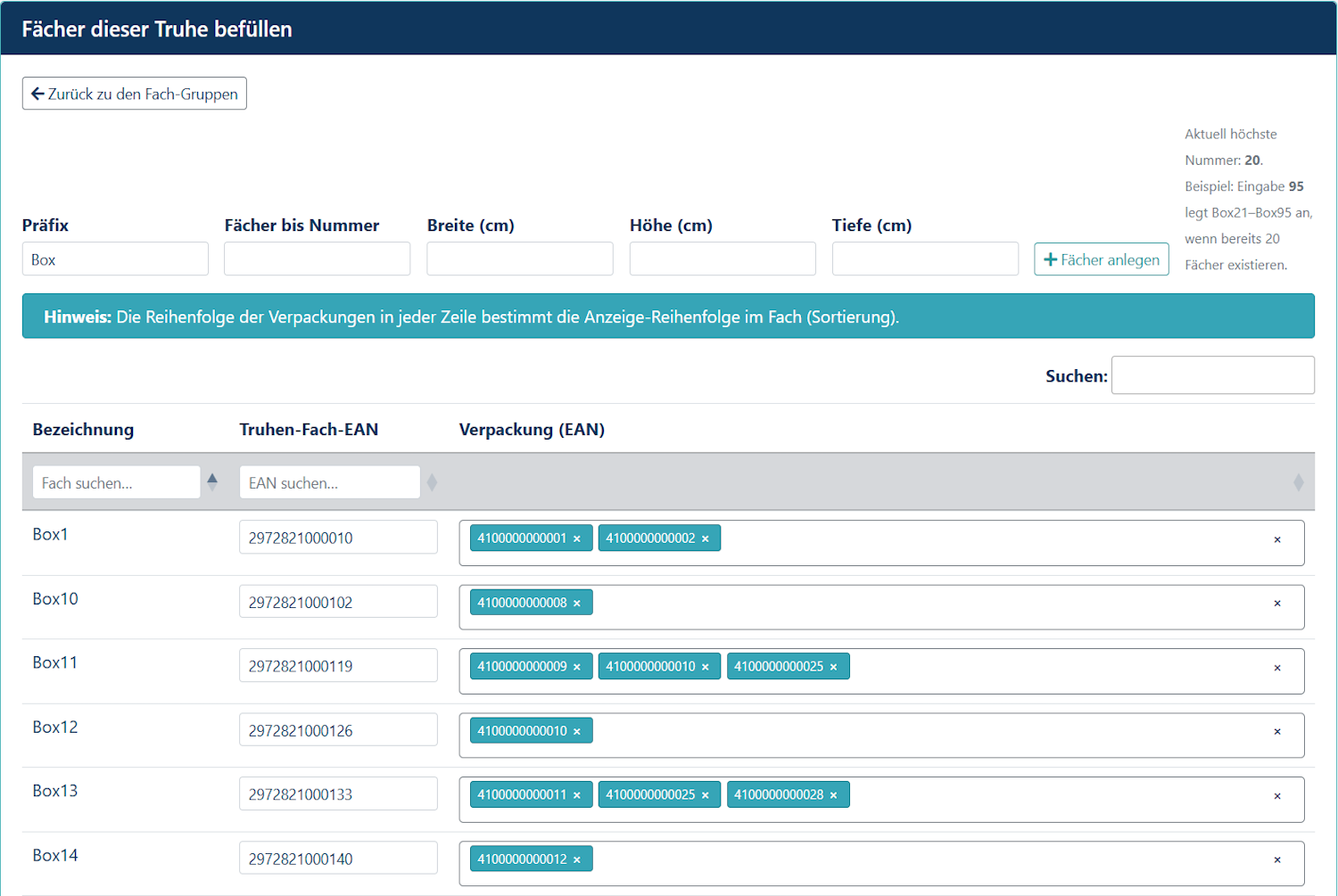Clear all packaging in Box12 row

point(1277,732)
